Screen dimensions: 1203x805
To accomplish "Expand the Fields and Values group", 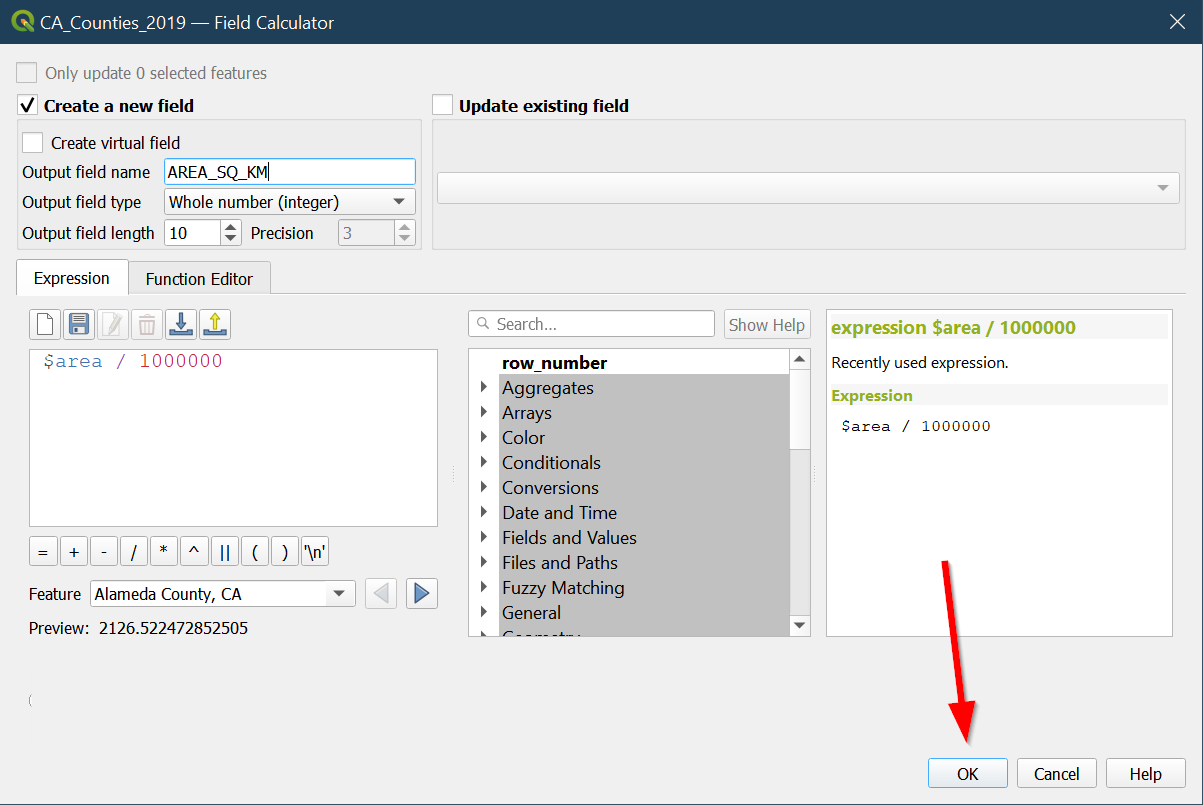I will pos(484,538).
